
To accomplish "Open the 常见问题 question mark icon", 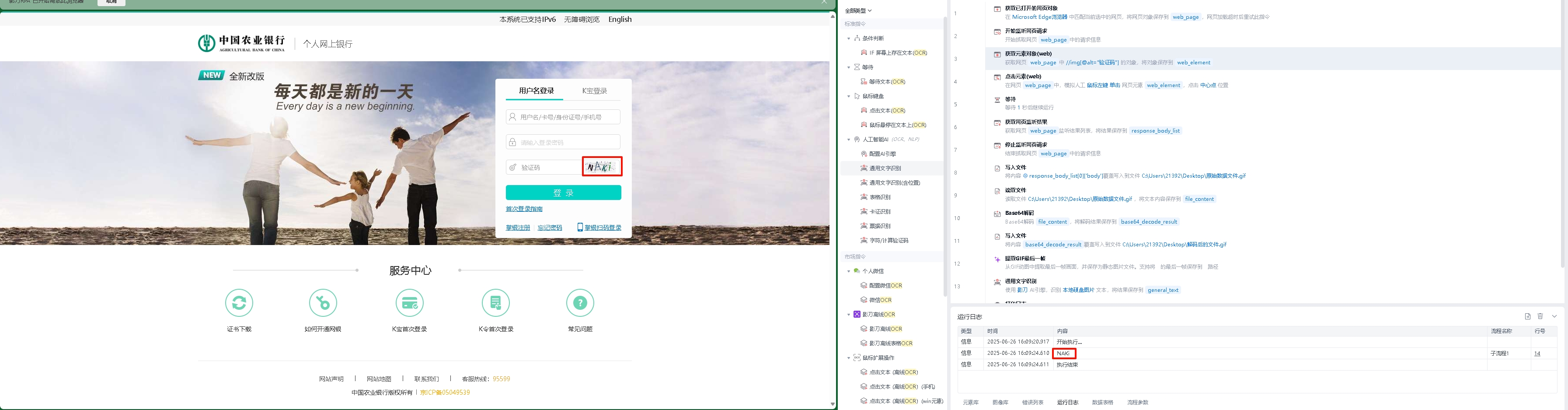I will (x=579, y=303).
